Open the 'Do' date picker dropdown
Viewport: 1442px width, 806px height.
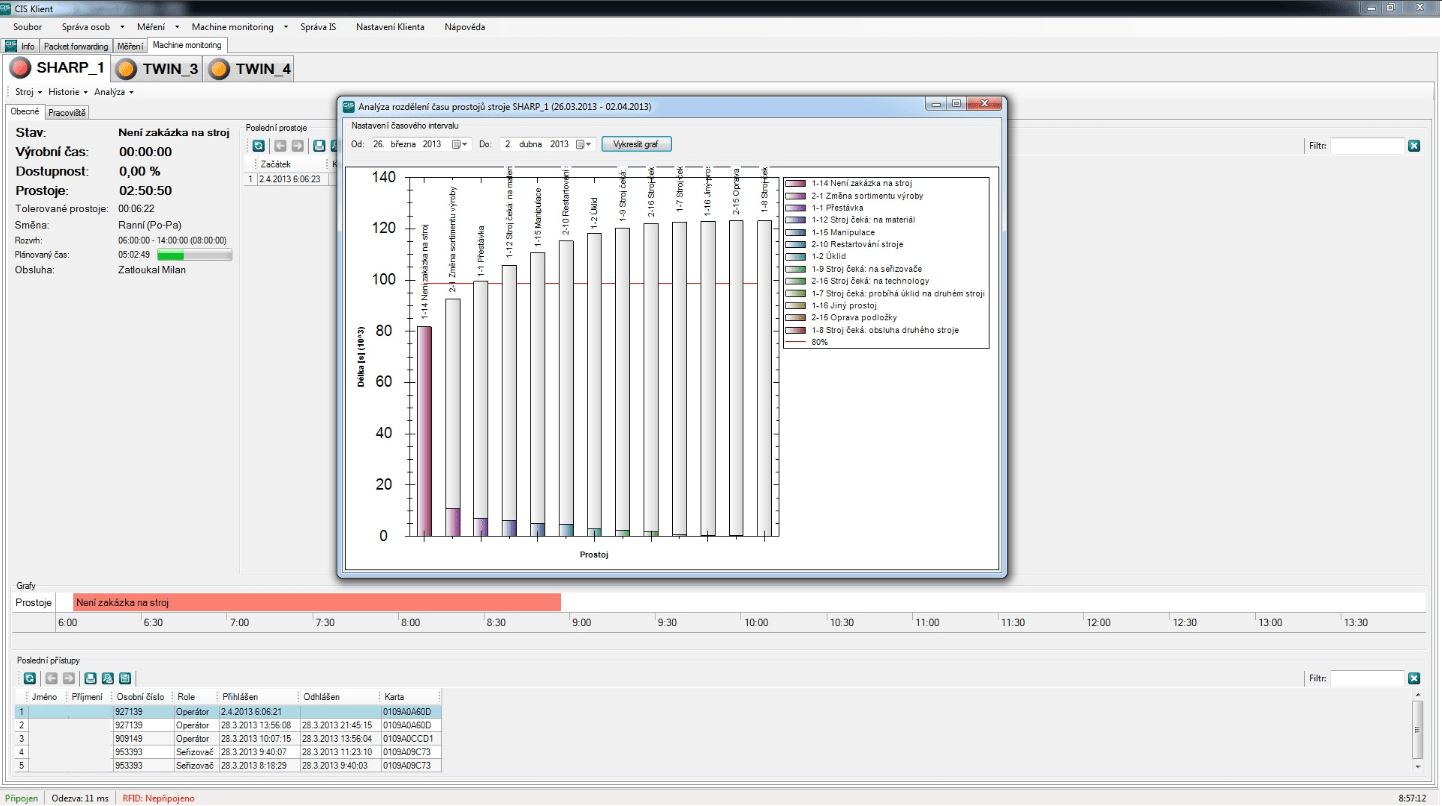(x=583, y=144)
